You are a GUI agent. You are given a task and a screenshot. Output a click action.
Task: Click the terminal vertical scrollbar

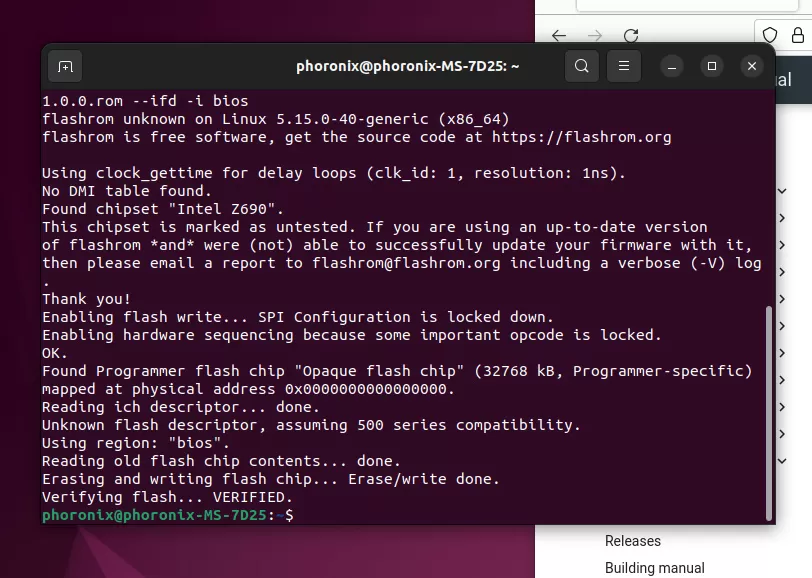tap(769, 413)
